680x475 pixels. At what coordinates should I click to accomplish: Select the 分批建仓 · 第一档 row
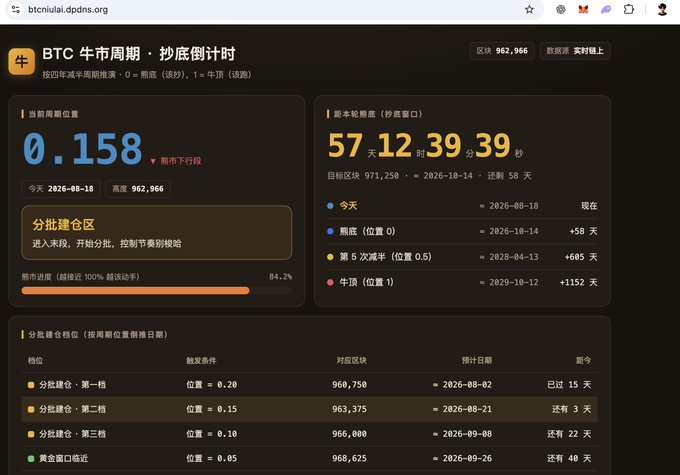(309, 385)
